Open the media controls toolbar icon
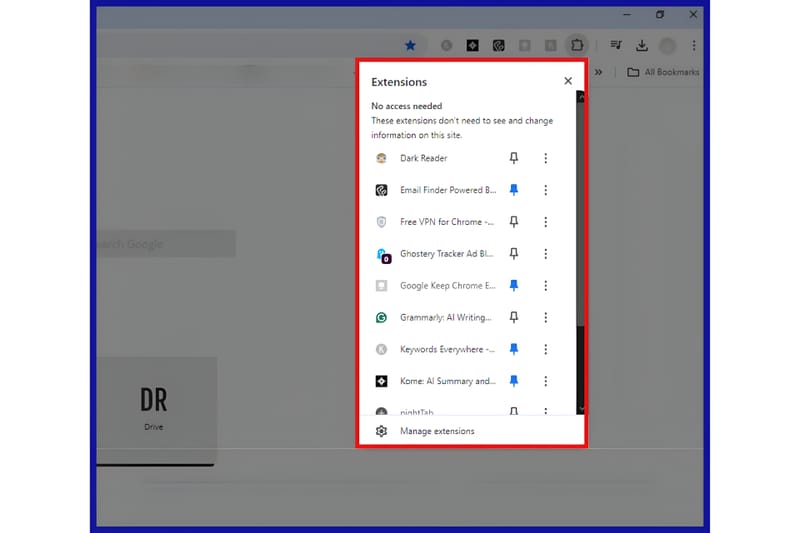 pyautogui.click(x=616, y=45)
